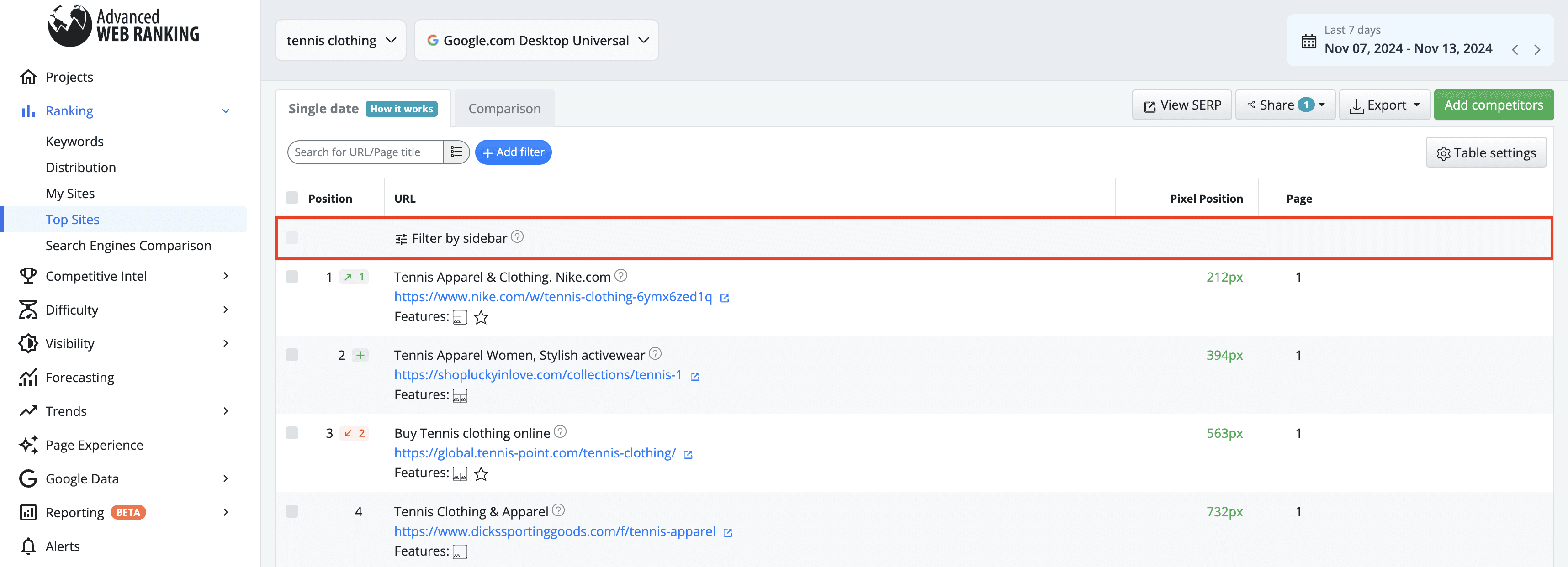Screen dimensions: 1568x567
Task: Select the checkbox for position 2 row
Action: (x=292, y=355)
